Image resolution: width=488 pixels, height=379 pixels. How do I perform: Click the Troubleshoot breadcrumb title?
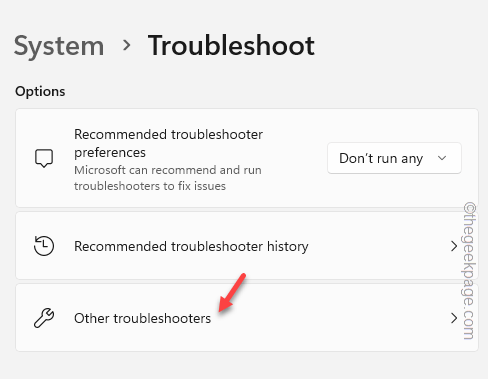[231, 45]
